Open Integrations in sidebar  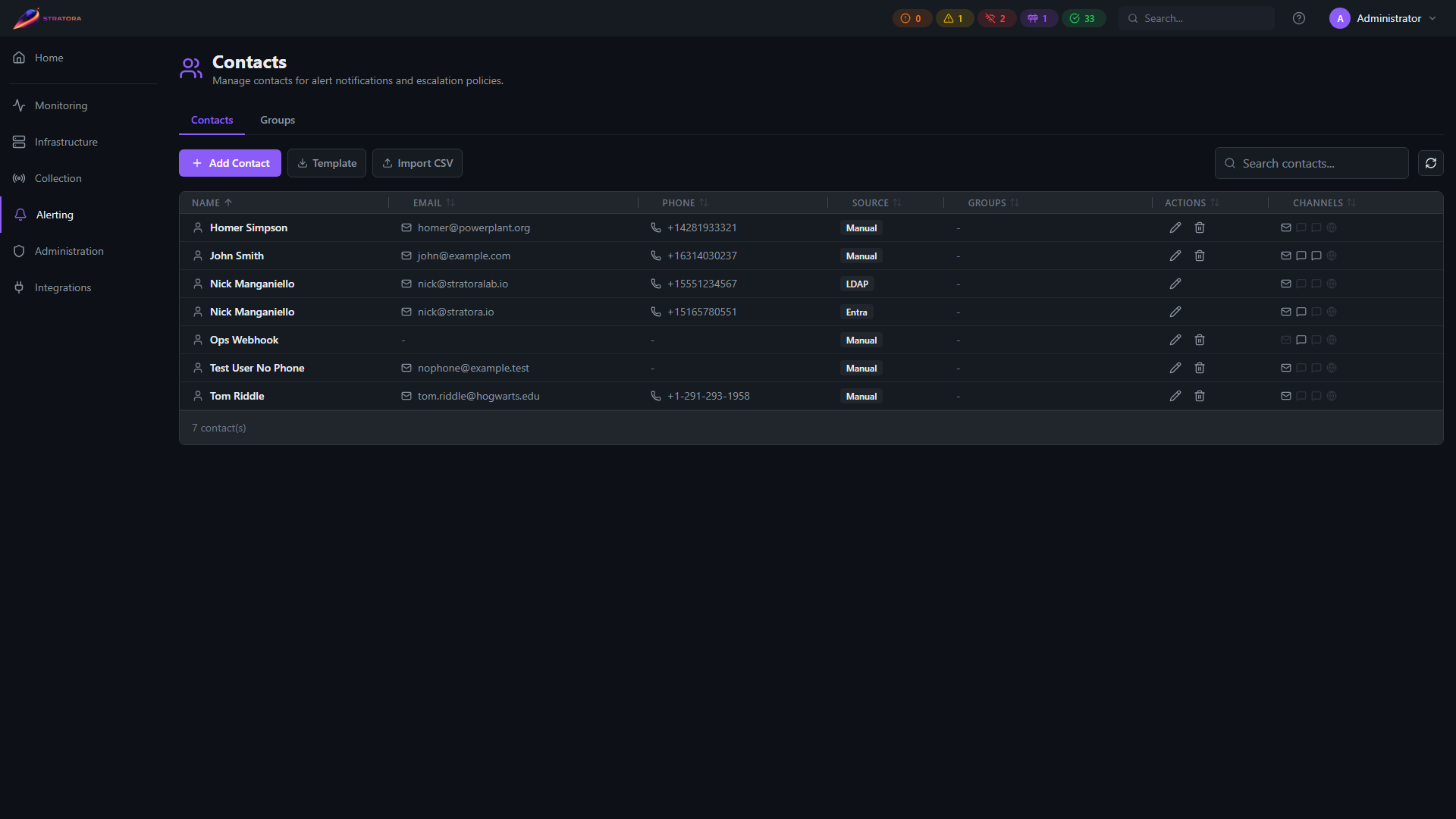pos(79,287)
